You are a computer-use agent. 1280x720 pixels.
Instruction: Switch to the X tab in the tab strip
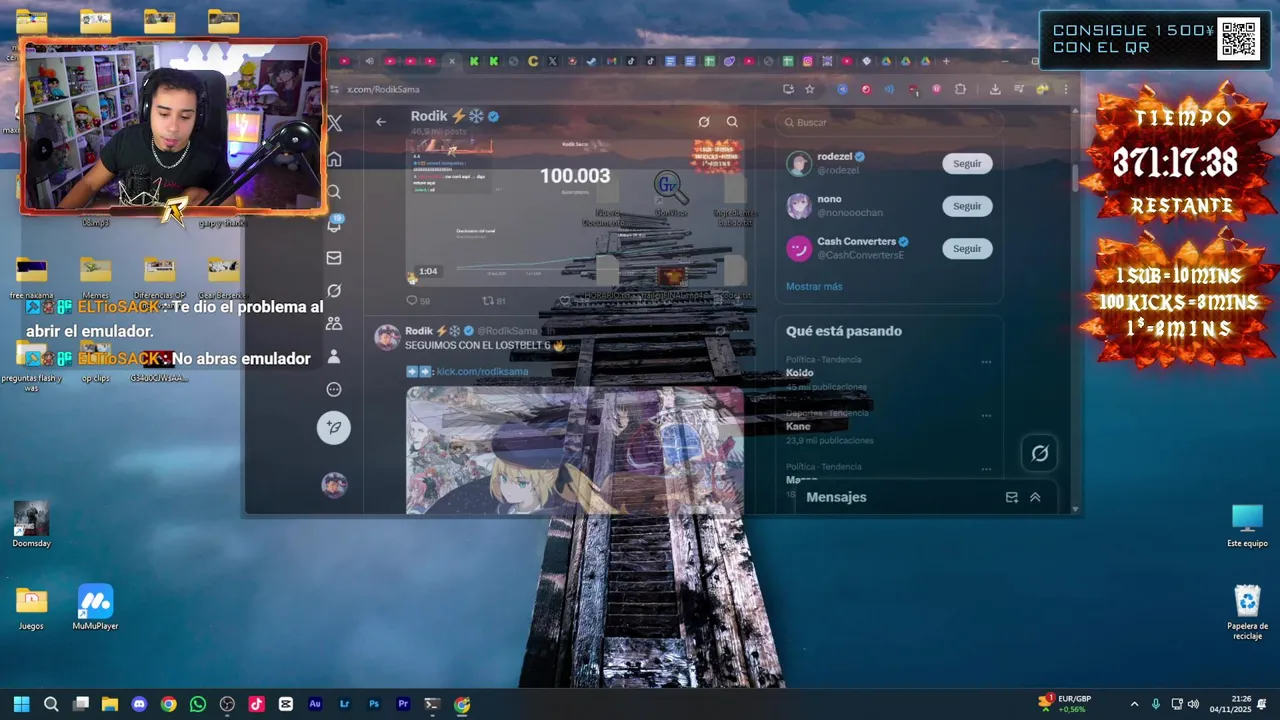pos(552,61)
